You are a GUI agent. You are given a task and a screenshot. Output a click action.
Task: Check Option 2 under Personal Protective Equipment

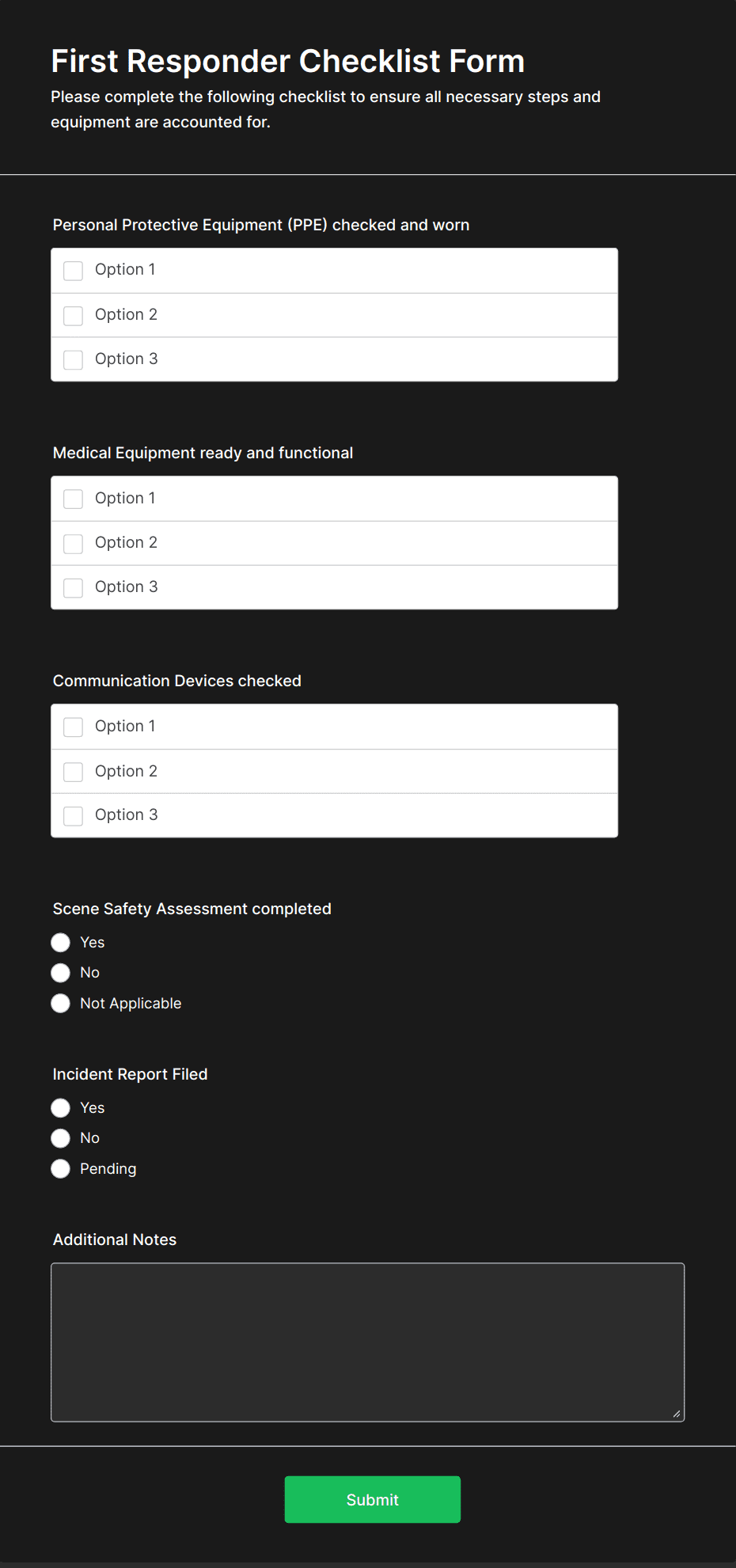coord(74,316)
